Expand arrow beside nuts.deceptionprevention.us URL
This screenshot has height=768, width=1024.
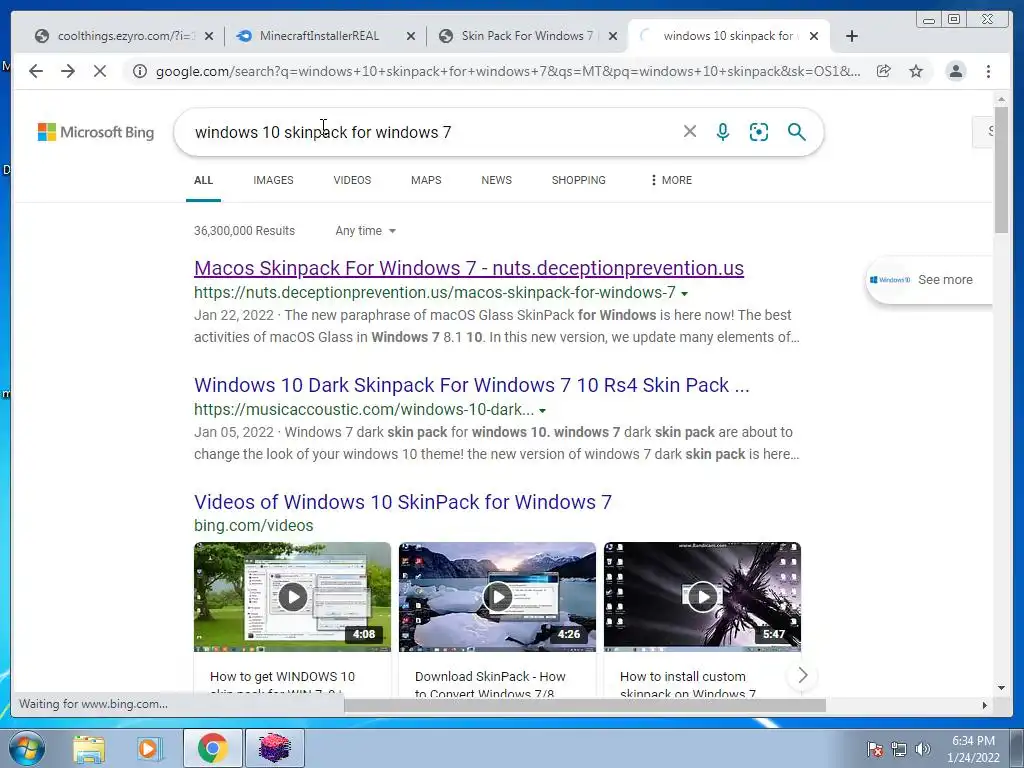pyautogui.click(x=684, y=294)
